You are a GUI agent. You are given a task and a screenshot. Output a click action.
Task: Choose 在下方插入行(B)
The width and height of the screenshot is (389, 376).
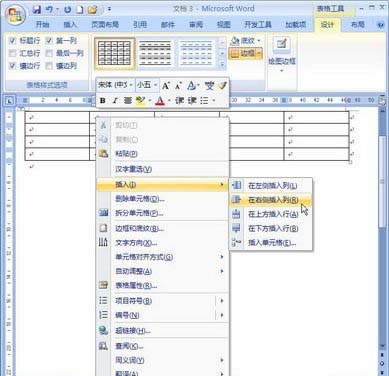[x=271, y=228]
